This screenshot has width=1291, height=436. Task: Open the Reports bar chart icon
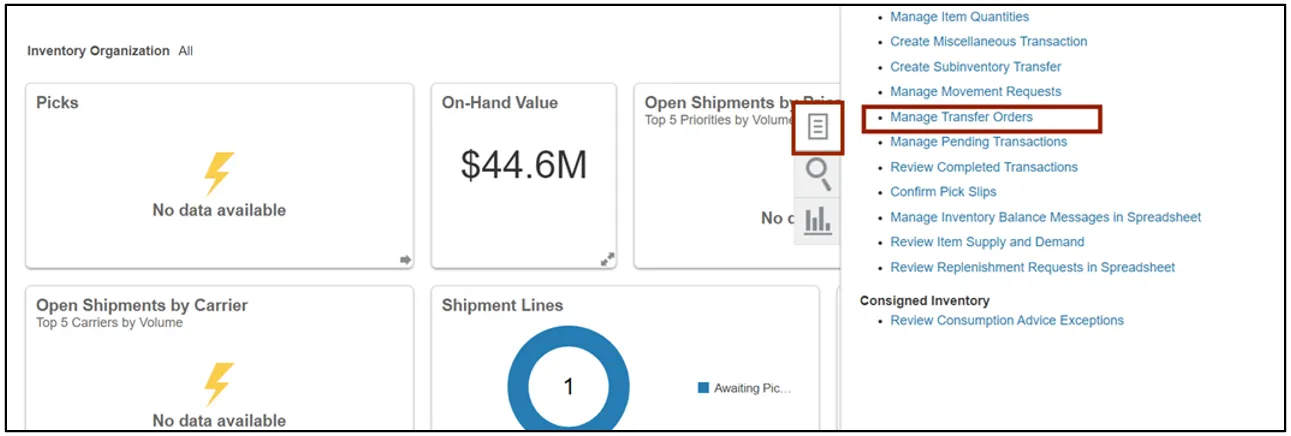point(818,219)
